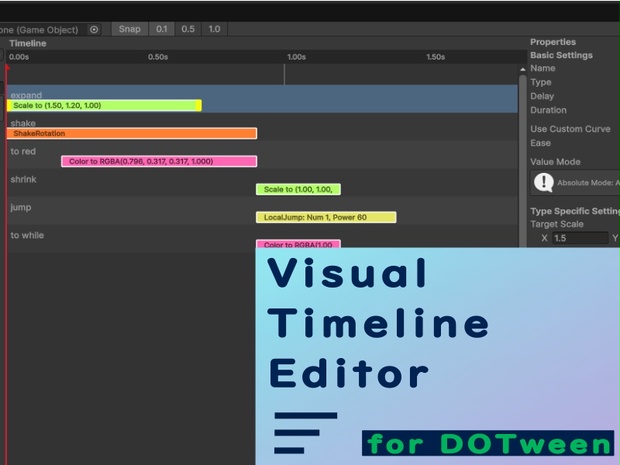Click the Type property label

pyautogui.click(x=541, y=82)
